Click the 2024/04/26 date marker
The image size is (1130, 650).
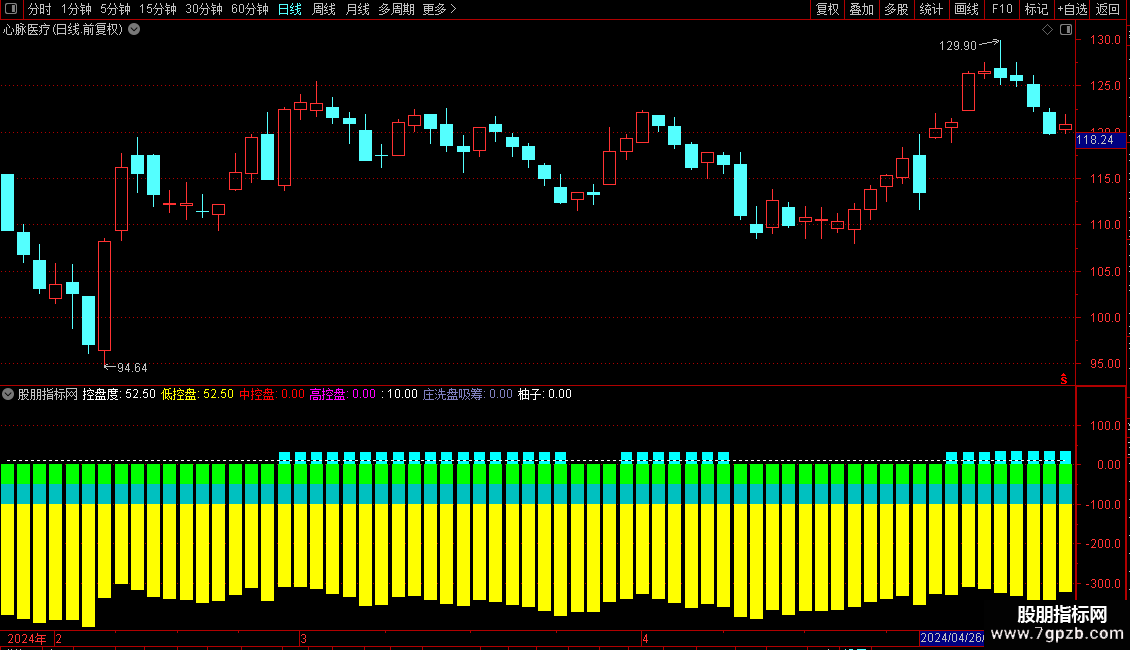point(951,638)
